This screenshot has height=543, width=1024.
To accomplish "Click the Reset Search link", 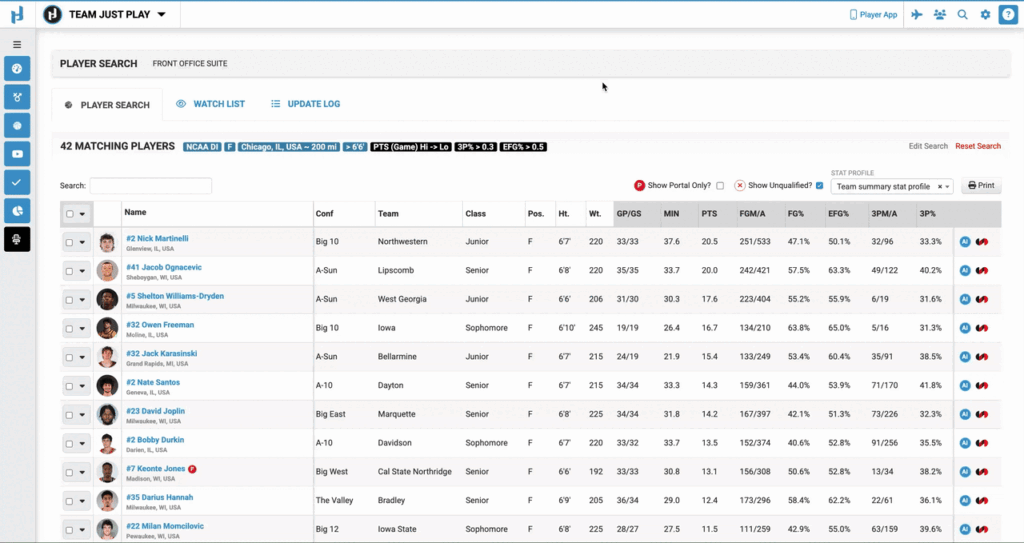I will click(x=977, y=146).
